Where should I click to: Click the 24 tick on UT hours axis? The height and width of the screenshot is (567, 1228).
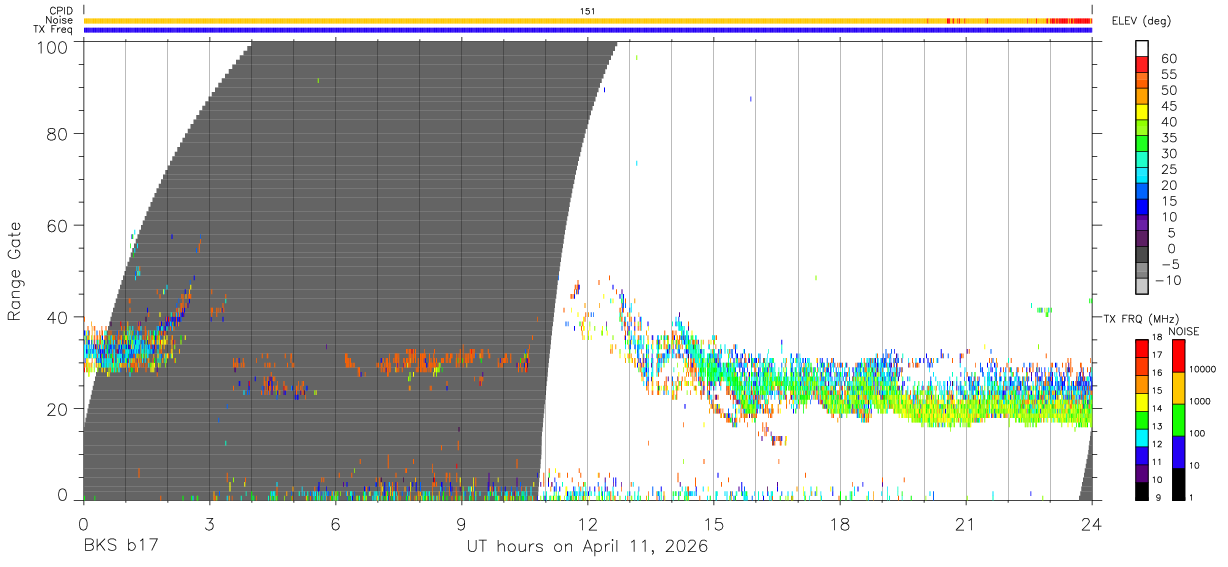tap(1091, 523)
